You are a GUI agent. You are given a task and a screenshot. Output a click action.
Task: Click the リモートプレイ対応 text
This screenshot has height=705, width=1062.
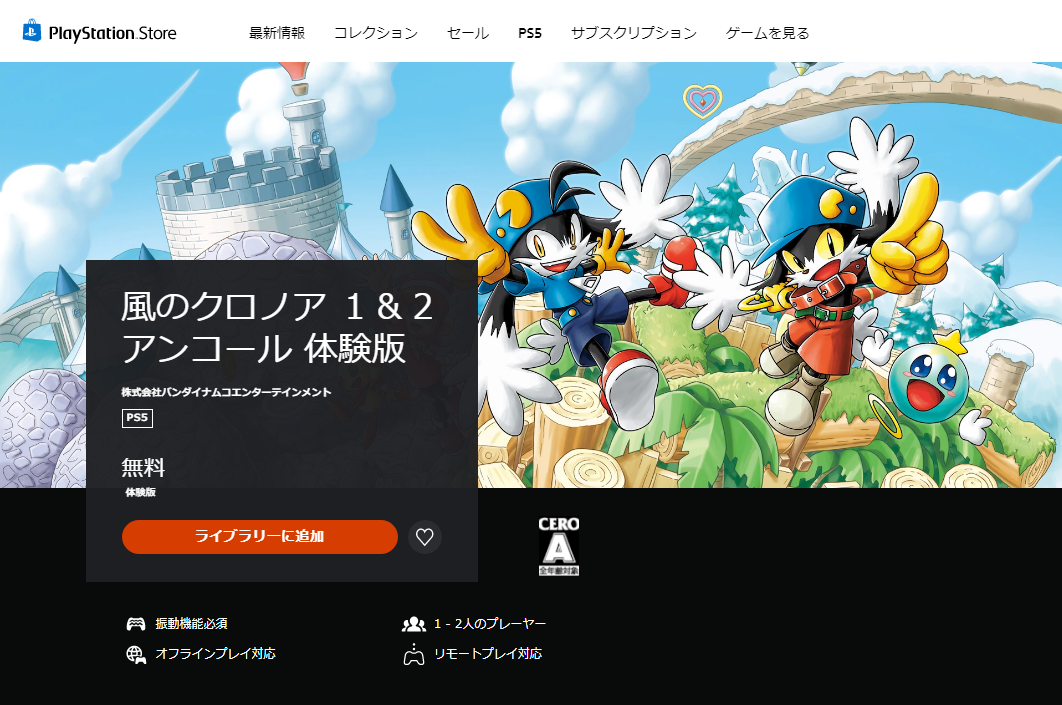click(x=488, y=654)
